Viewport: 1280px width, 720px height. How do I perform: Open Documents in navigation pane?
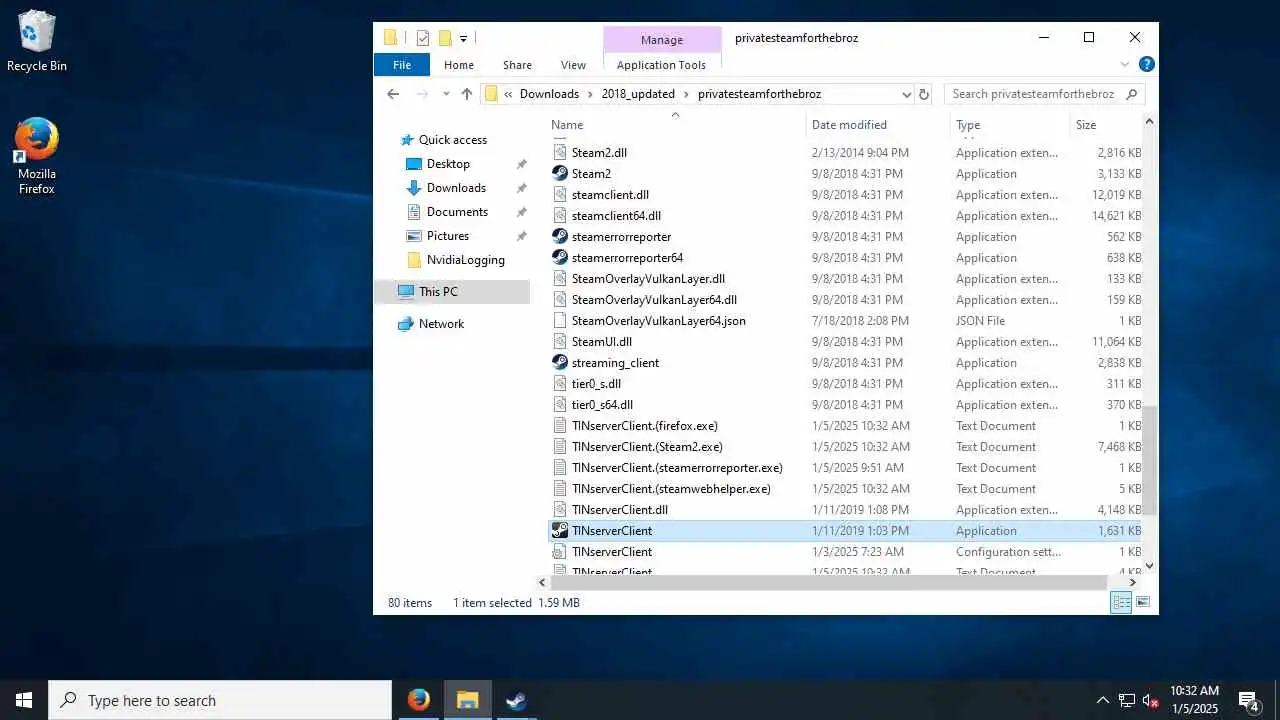457,212
